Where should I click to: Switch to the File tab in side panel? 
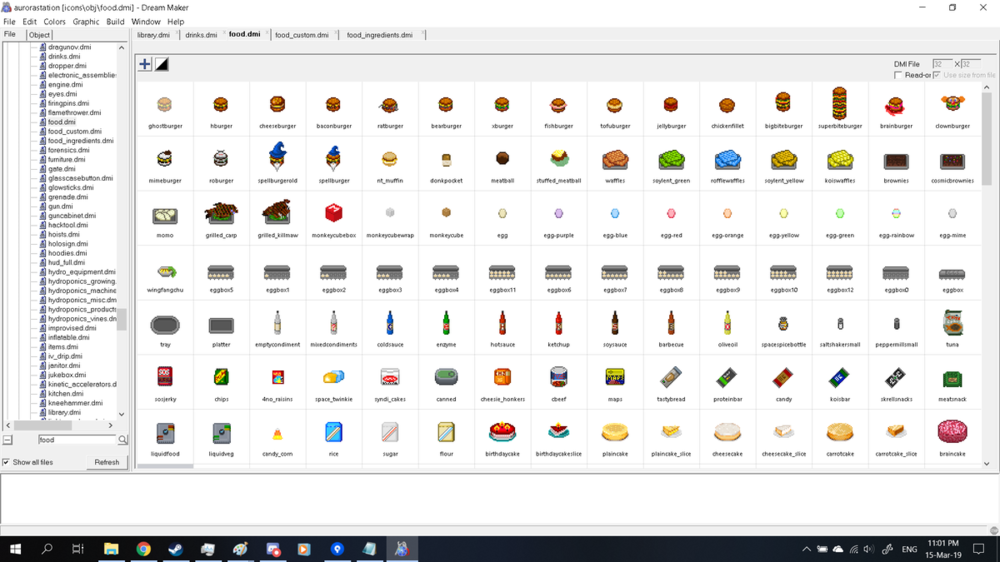[10, 34]
